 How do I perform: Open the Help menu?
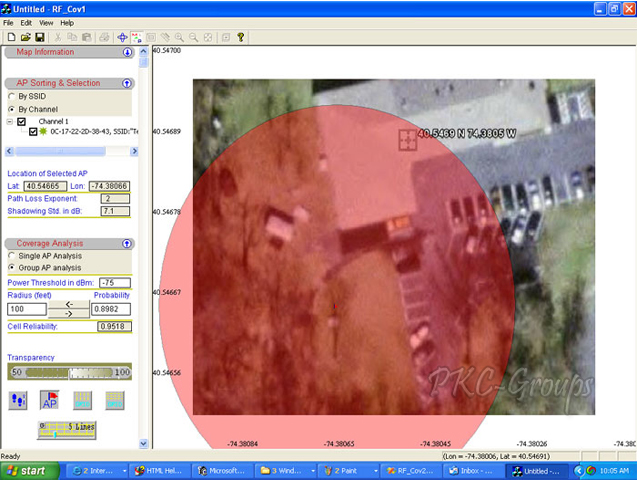67,23
